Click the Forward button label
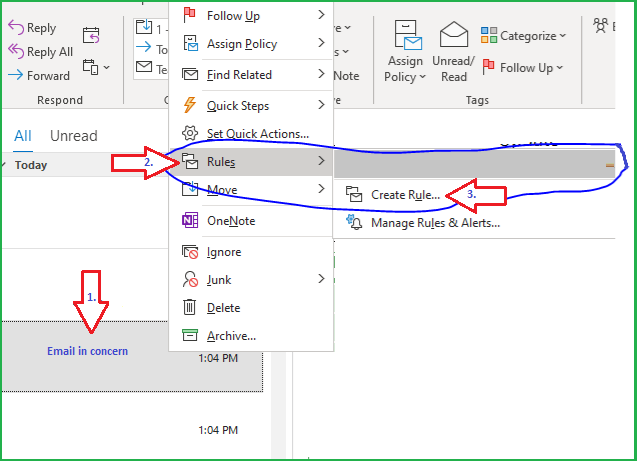Image resolution: width=637 pixels, height=461 pixels. click(48, 76)
